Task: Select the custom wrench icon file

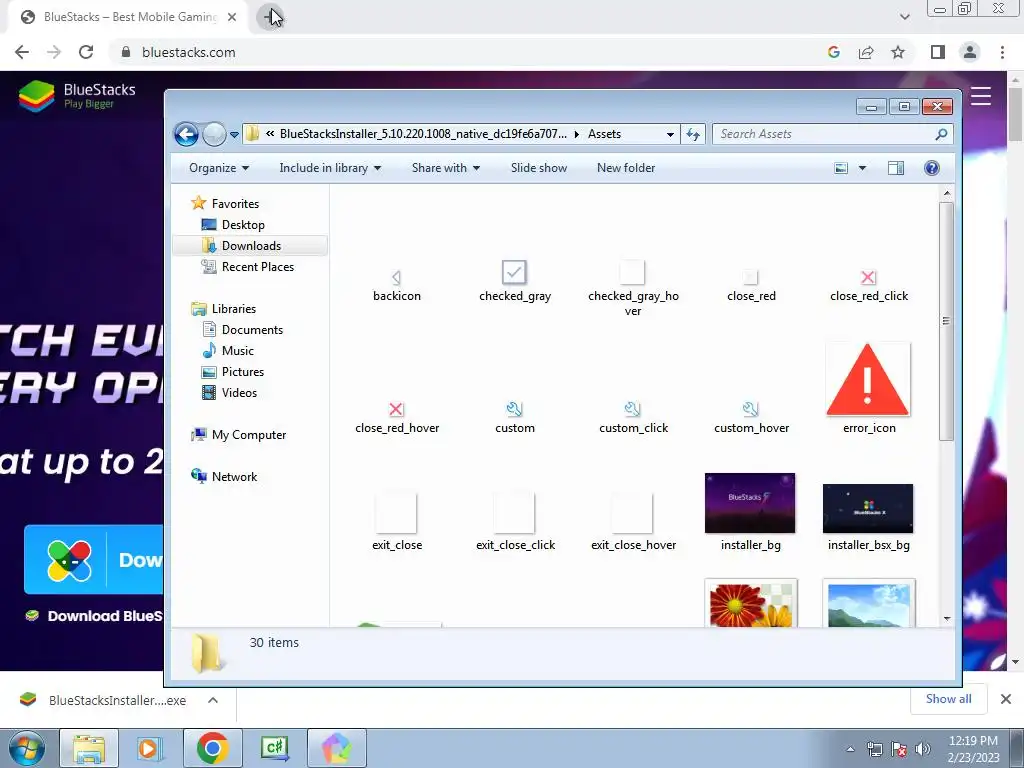Action: pos(515,419)
